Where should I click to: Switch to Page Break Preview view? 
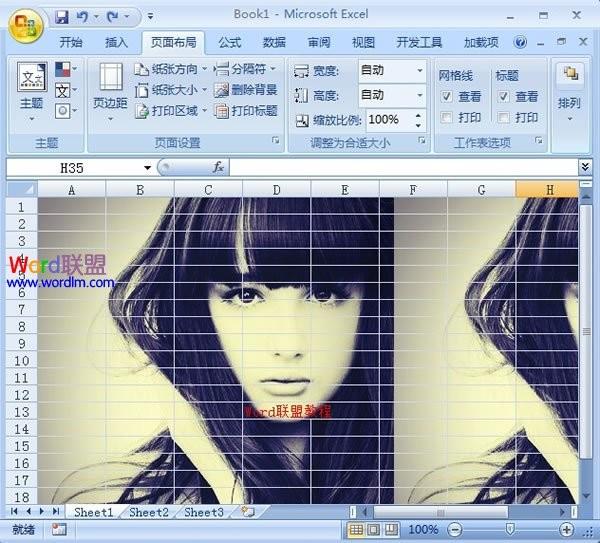click(391, 530)
